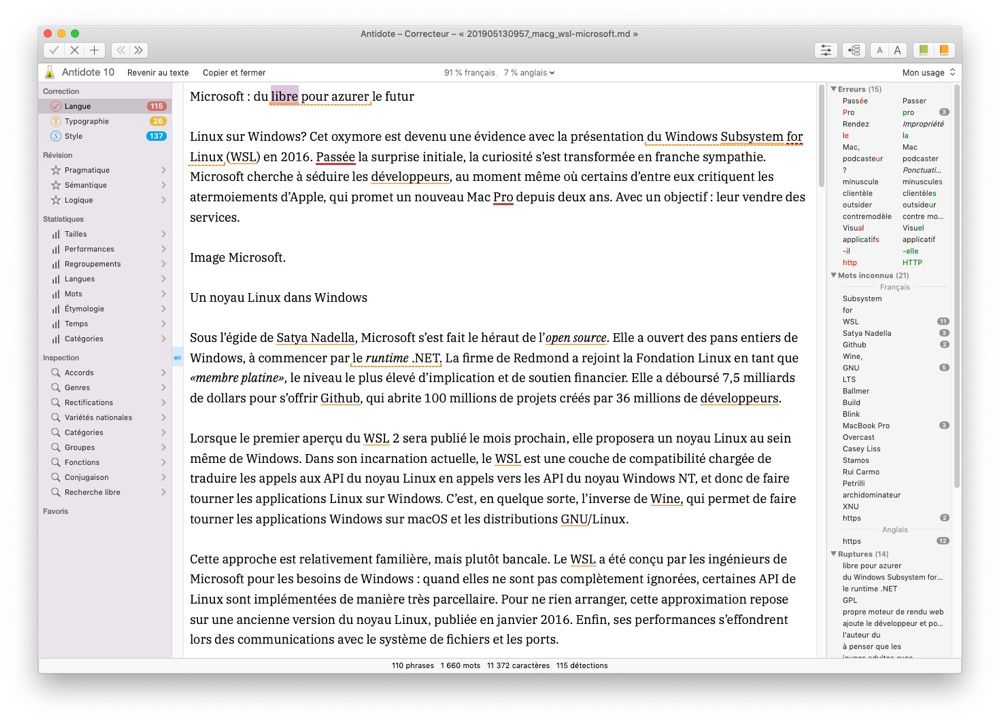The image size is (1000, 724).
Task: Collapse the Mots inconnus (21) section
Action: 834,276
